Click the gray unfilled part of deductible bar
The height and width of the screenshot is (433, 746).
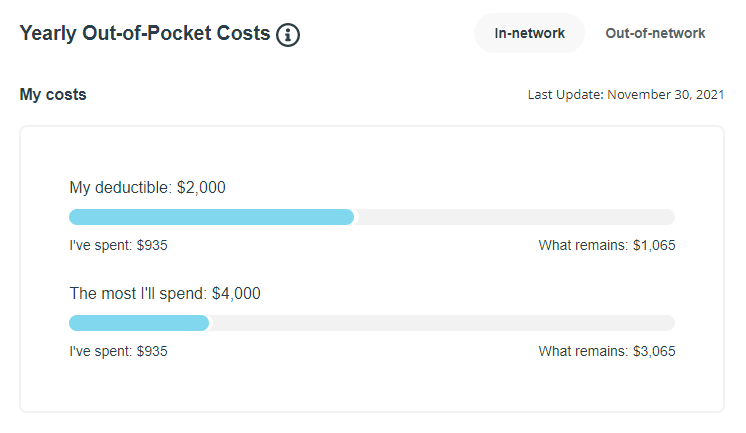515,217
